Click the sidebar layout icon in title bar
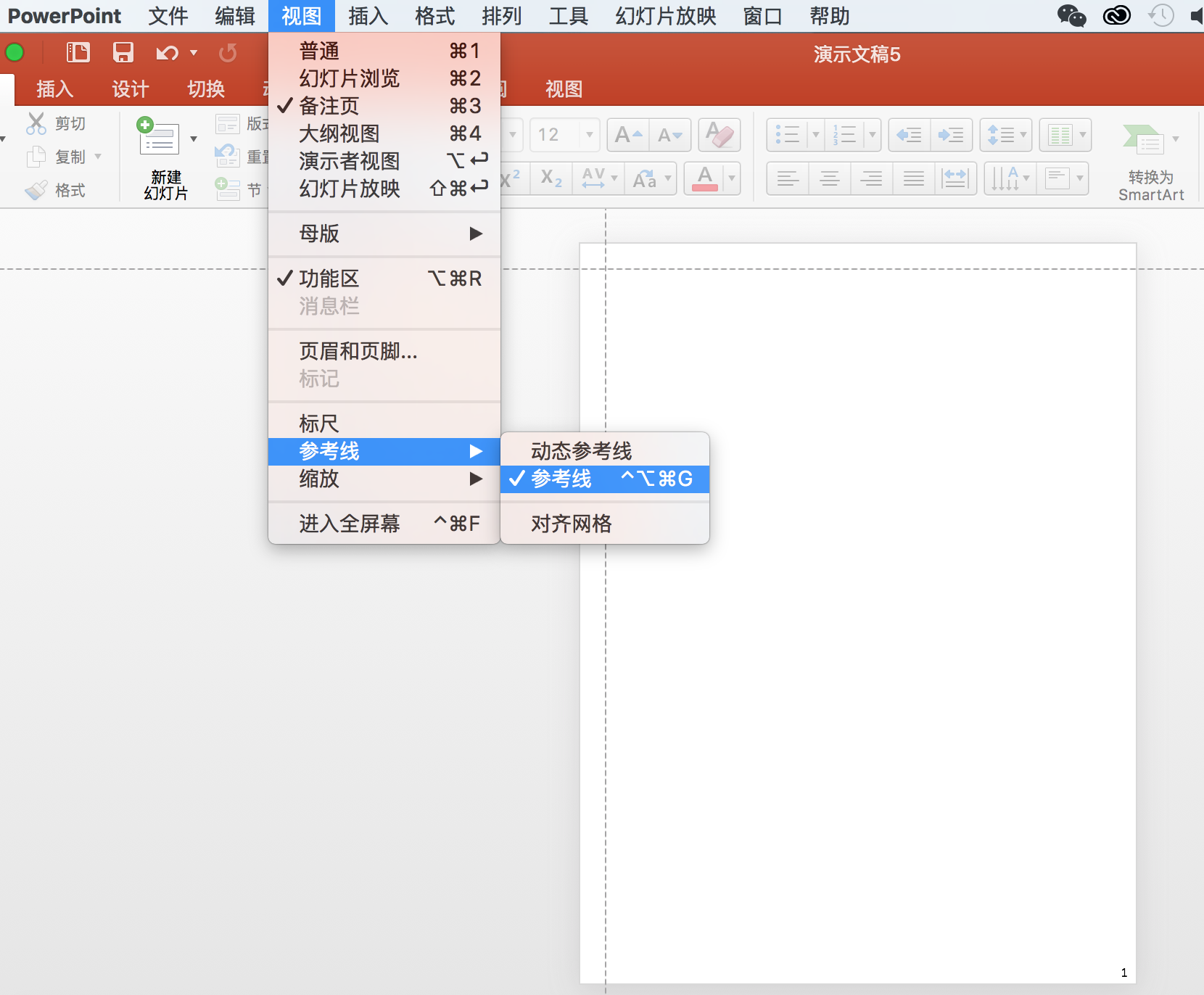The image size is (1204, 995). tap(78, 52)
